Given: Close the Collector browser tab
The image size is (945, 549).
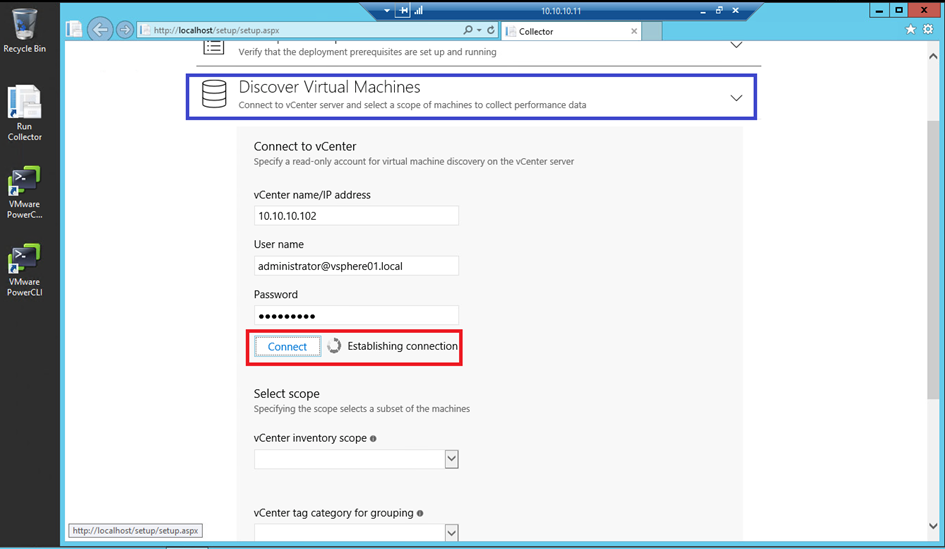Looking at the screenshot, I should [634, 31].
